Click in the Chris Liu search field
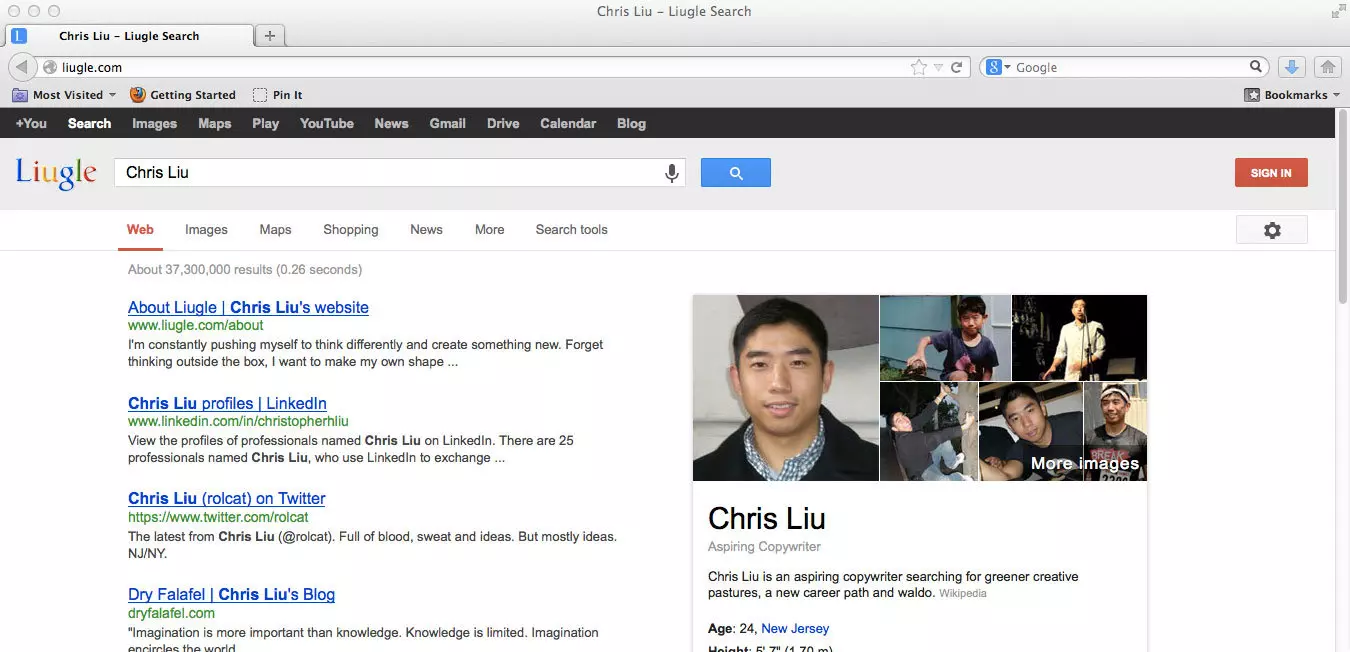Image resolution: width=1350 pixels, height=652 pixels. pyautogui.click(x=390, y=173)
